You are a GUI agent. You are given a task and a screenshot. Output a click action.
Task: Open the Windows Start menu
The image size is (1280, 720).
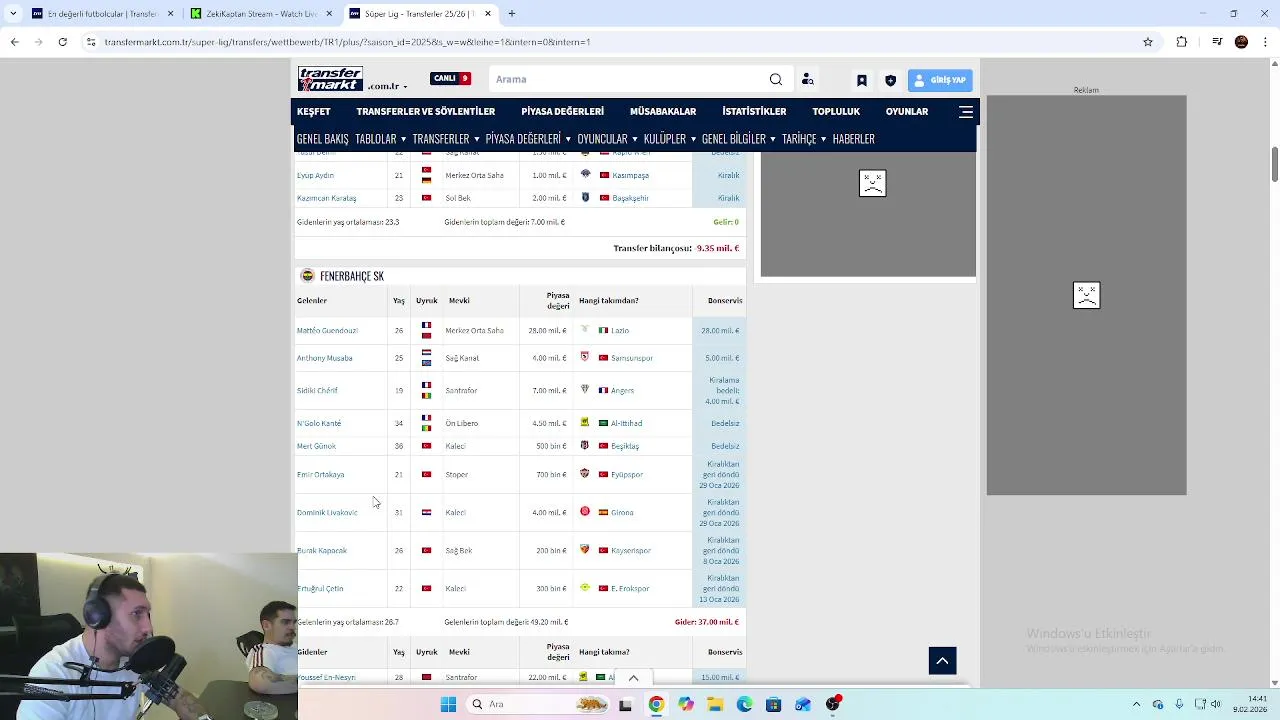448,704
